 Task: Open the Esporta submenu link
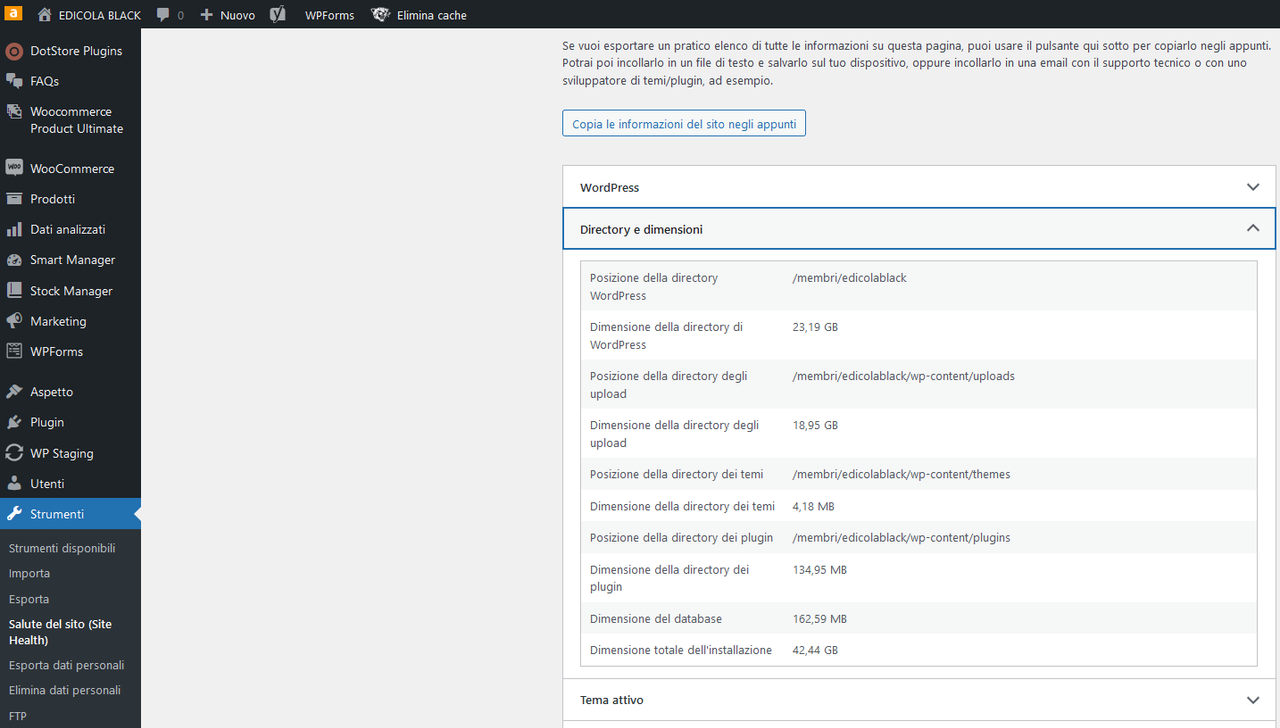click(x=29, y=599)
